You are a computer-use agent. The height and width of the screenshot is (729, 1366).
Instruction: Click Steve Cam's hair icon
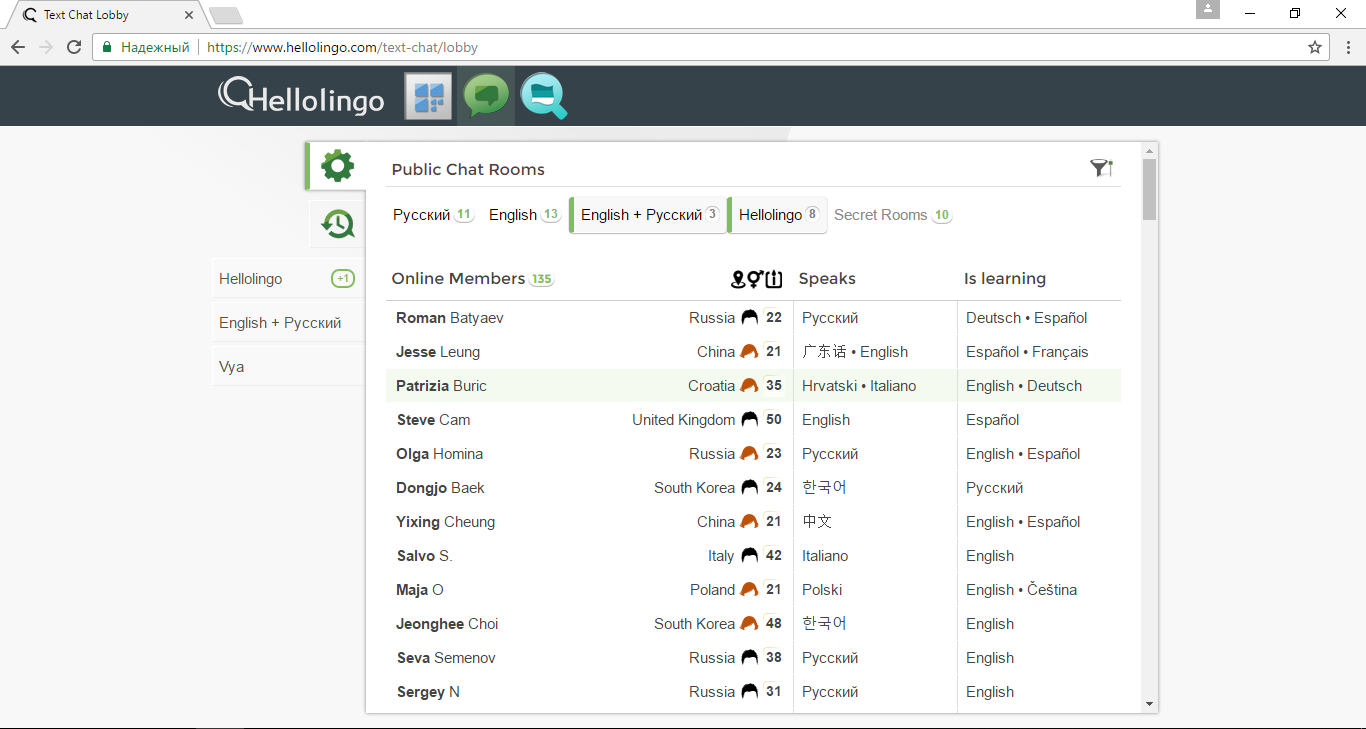pyautogui.click(x=749, y=420)
